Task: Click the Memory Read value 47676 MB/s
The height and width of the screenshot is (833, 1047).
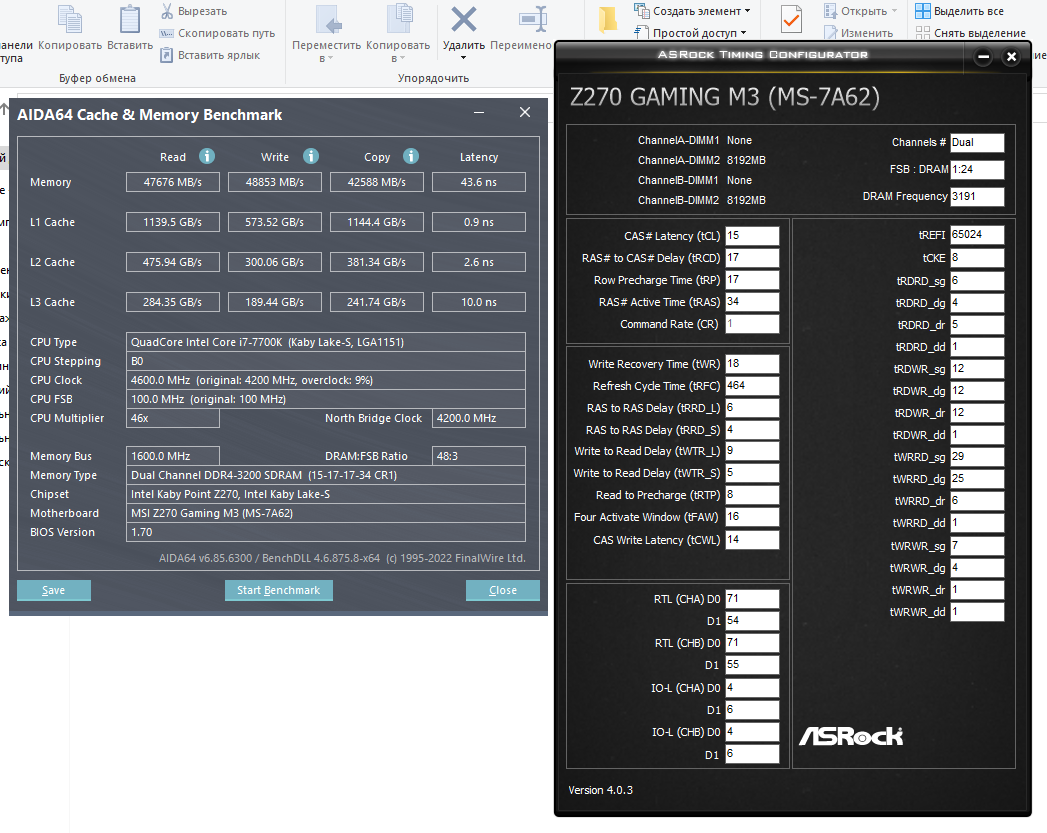Action: 172,182
